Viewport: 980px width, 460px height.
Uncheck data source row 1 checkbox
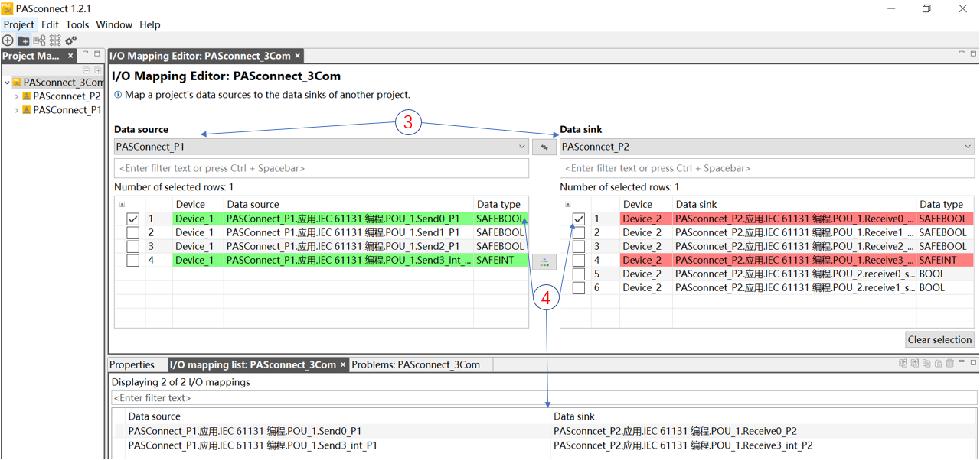pyautogui.click(x=132, y=218)
